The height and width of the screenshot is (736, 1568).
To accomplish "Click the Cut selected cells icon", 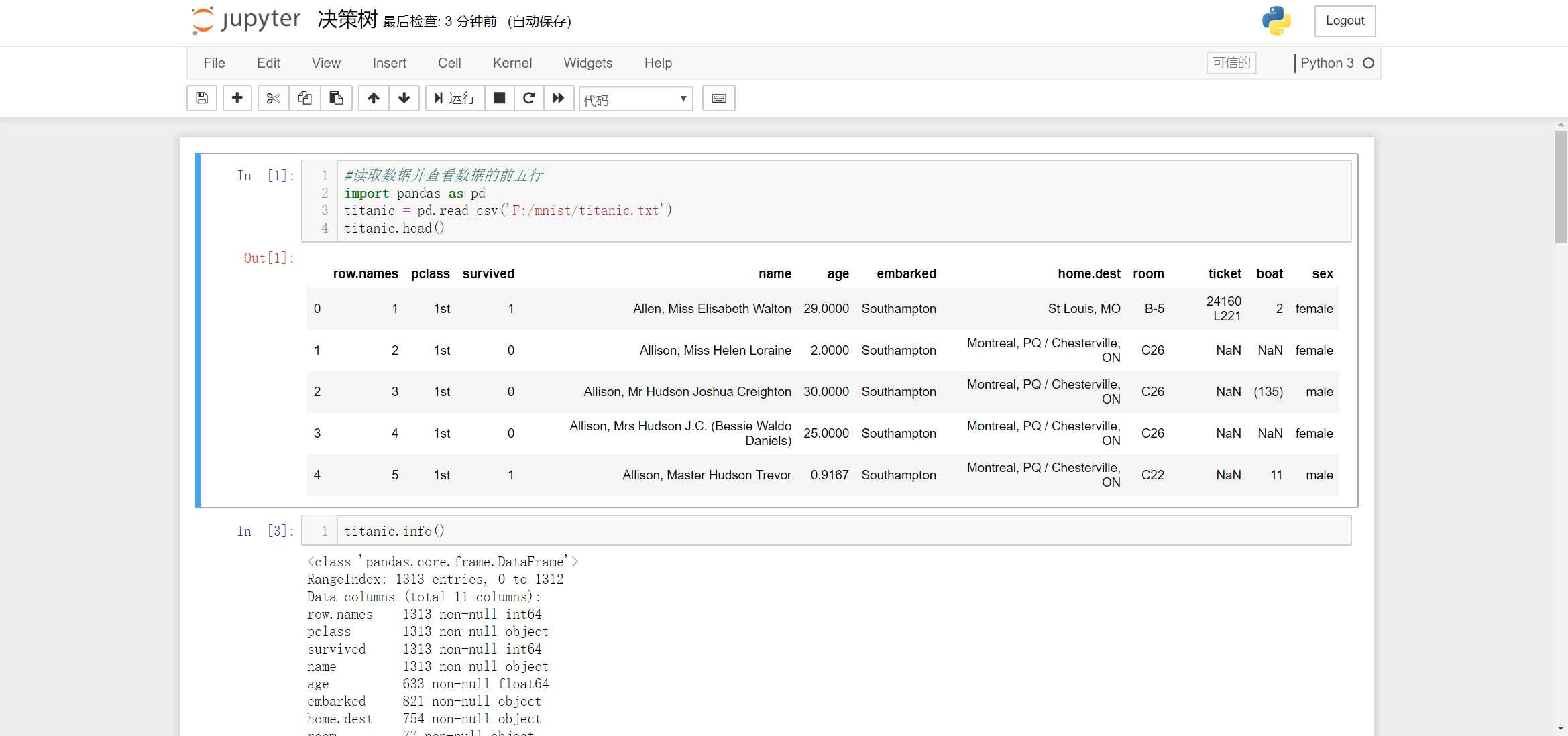I will 271,97.
